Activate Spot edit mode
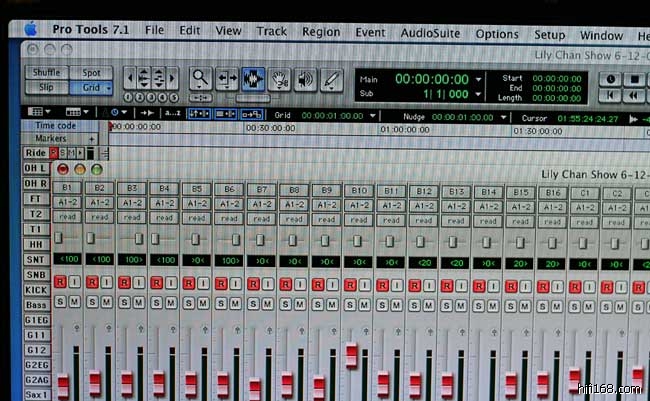This screenshot has width=650, height=401. point(92,72)
